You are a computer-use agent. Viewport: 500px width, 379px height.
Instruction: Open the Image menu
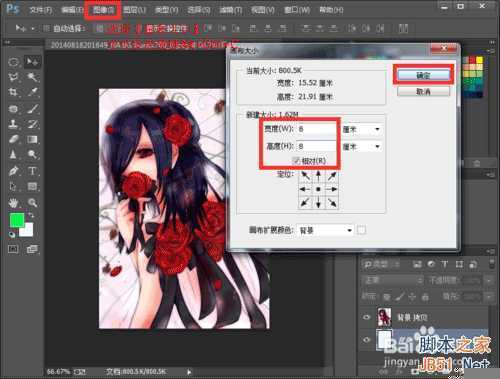103,10
